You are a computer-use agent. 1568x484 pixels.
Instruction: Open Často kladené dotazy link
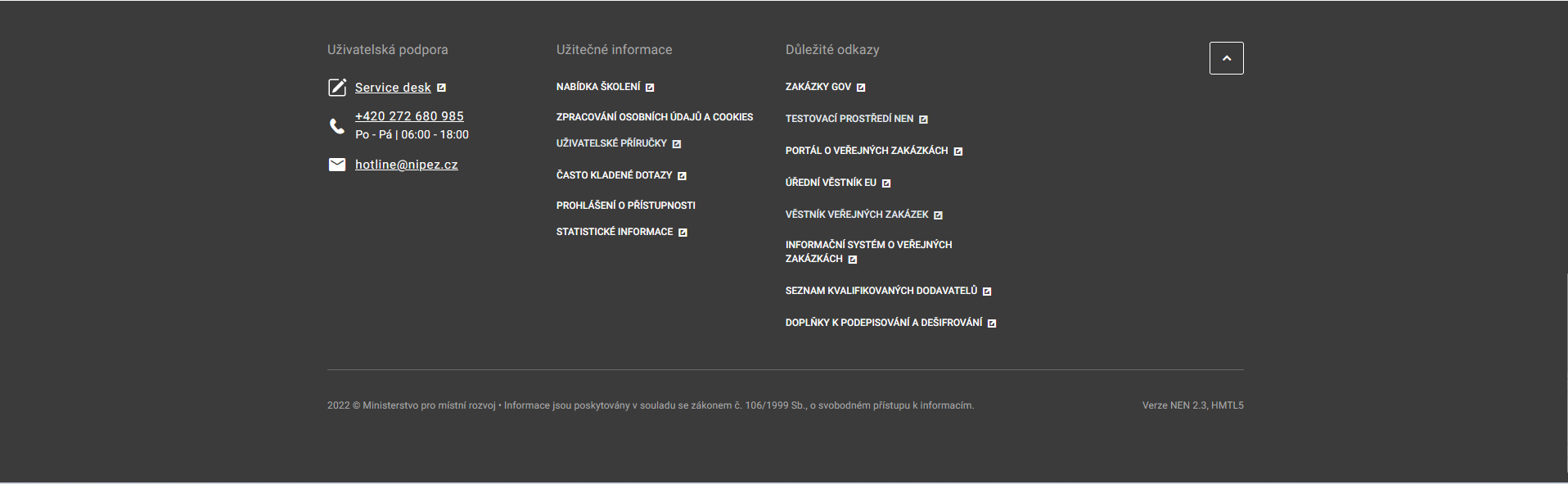614,175
